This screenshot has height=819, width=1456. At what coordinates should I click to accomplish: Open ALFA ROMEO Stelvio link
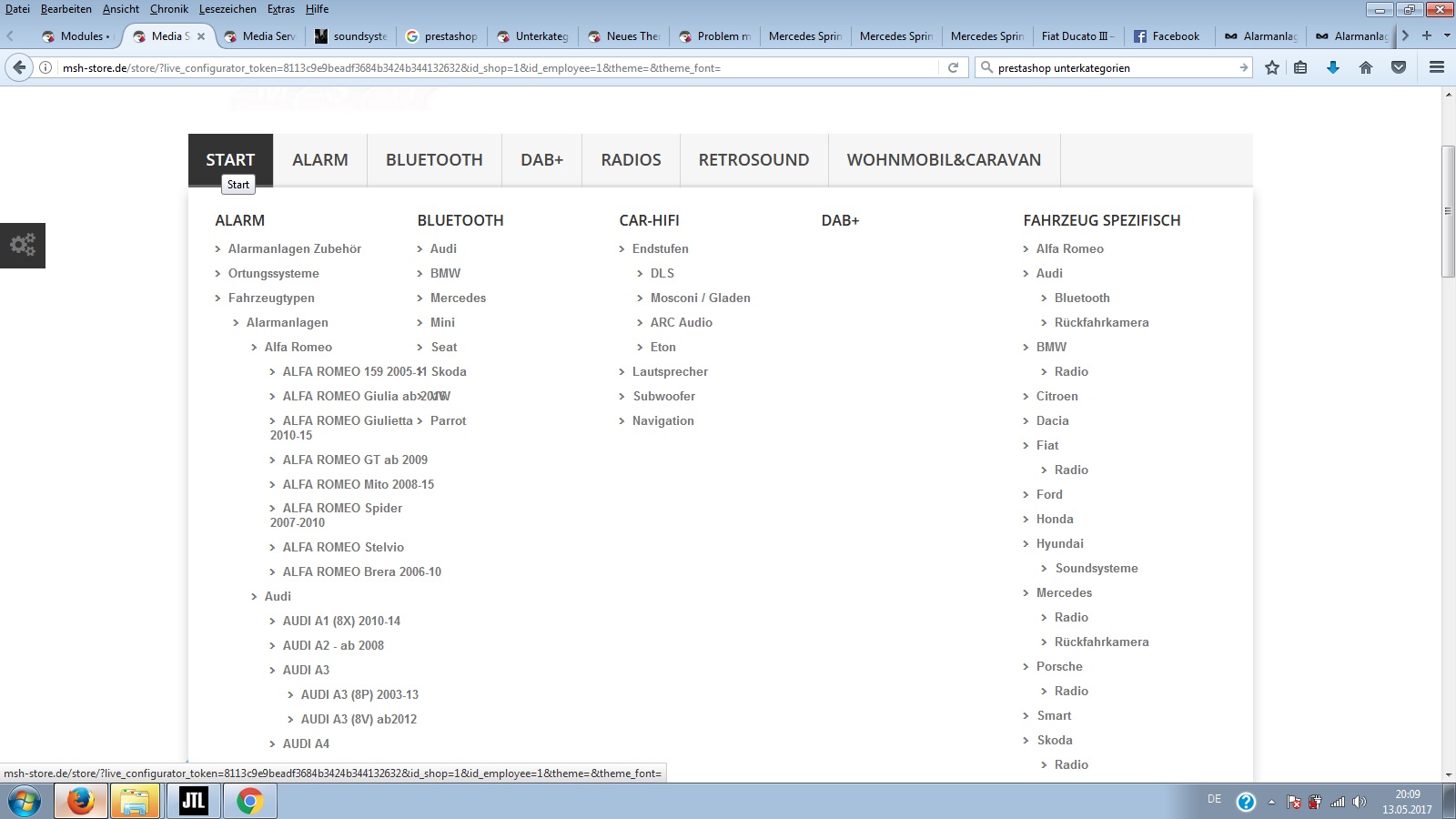tap(343, 547)
